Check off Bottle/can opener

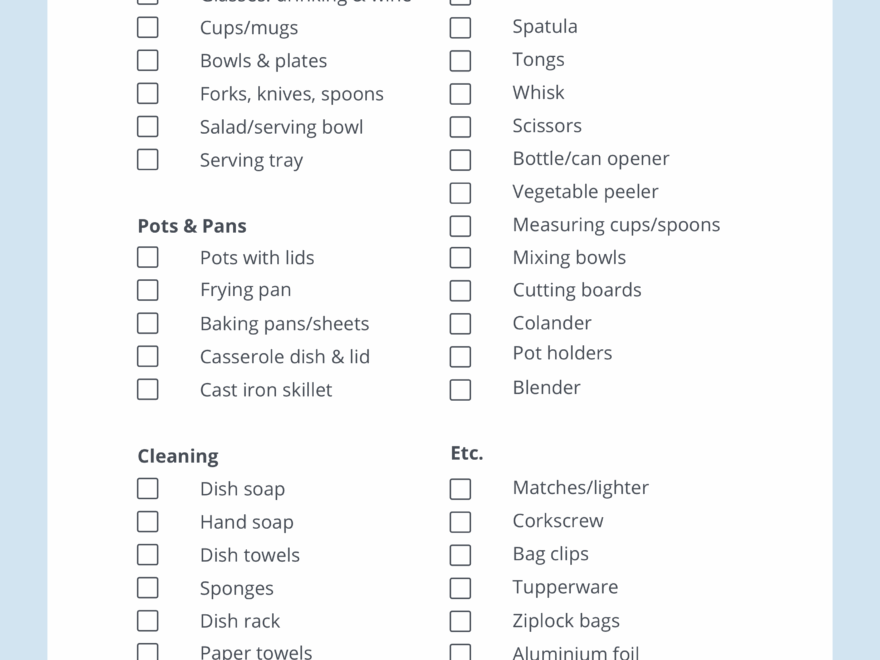point(460,160)
